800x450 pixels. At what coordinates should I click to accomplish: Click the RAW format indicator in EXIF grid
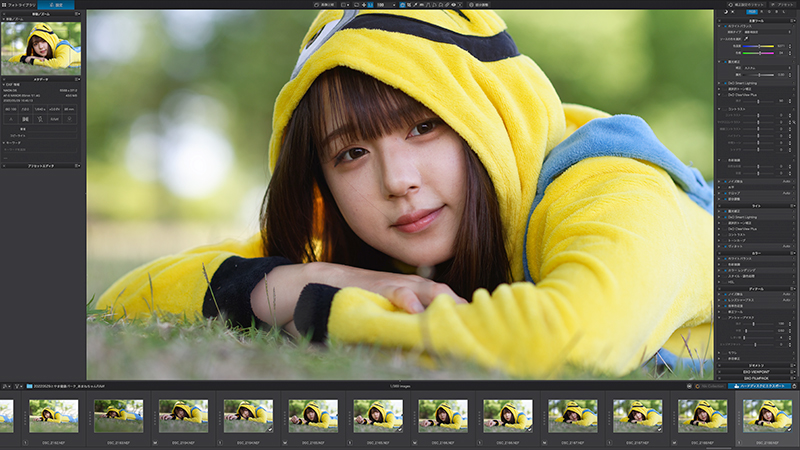pyautogui.click(x=55, y=119)
